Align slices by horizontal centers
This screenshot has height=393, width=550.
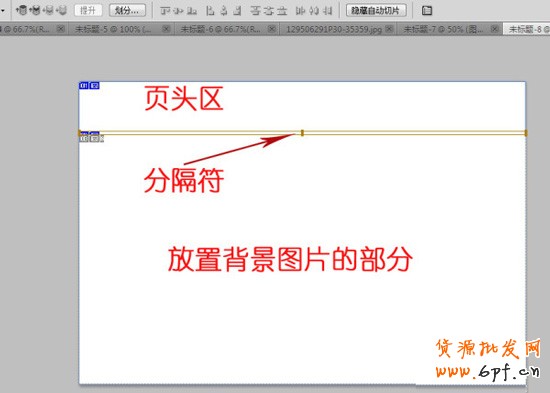224,11
